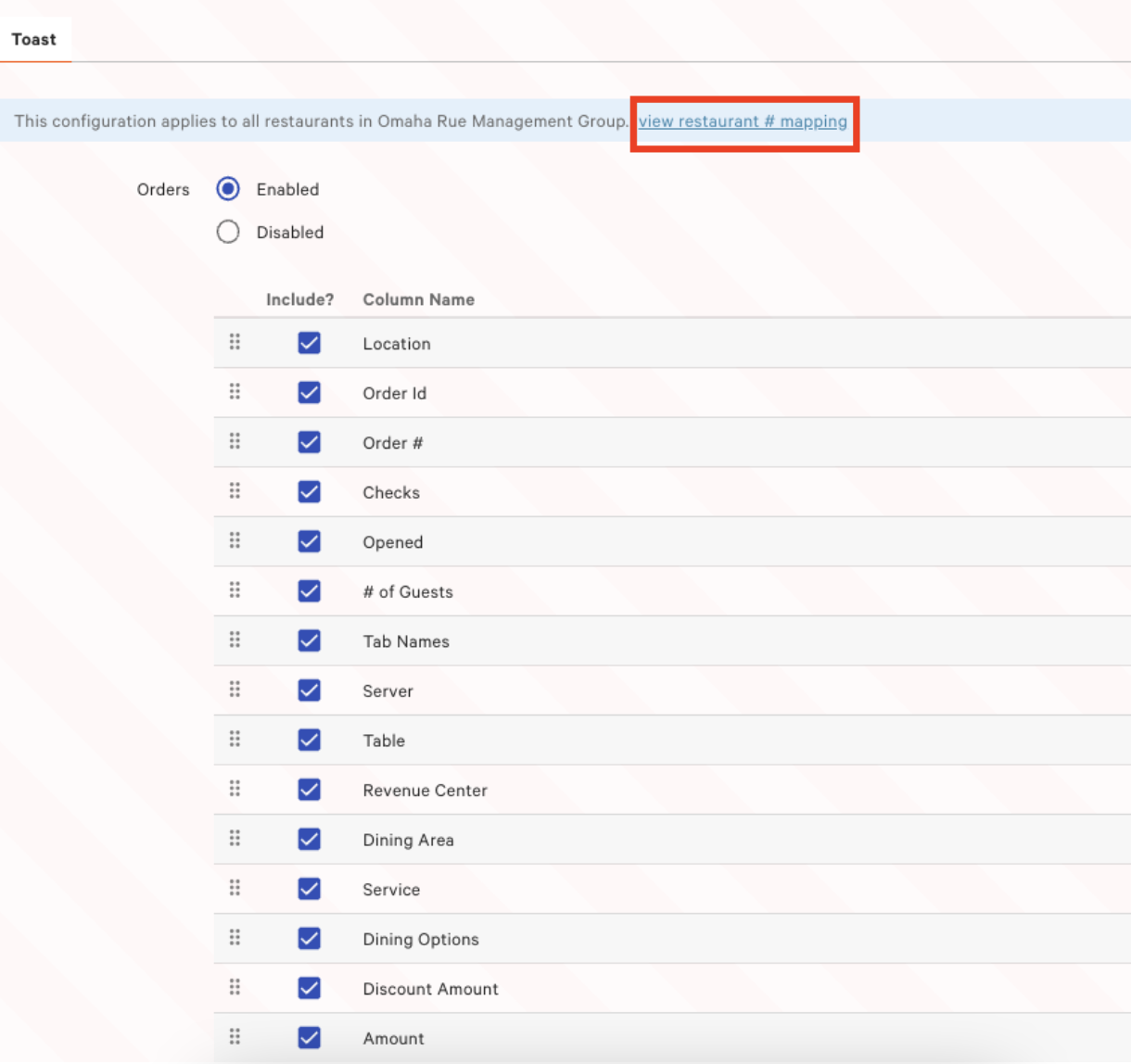Uncheck the Revenue Center checkbox
1131x1064 pixels.
[309, 789]
